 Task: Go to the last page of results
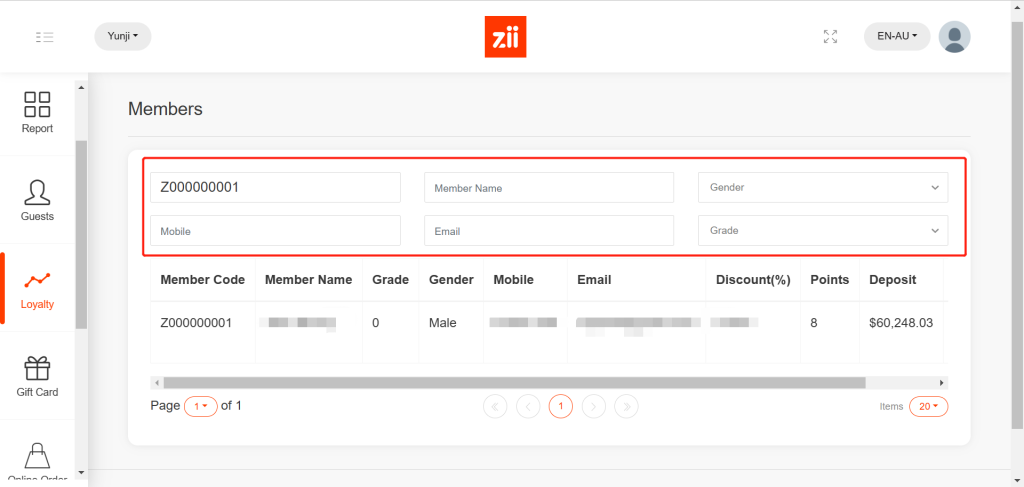(627, 406)
